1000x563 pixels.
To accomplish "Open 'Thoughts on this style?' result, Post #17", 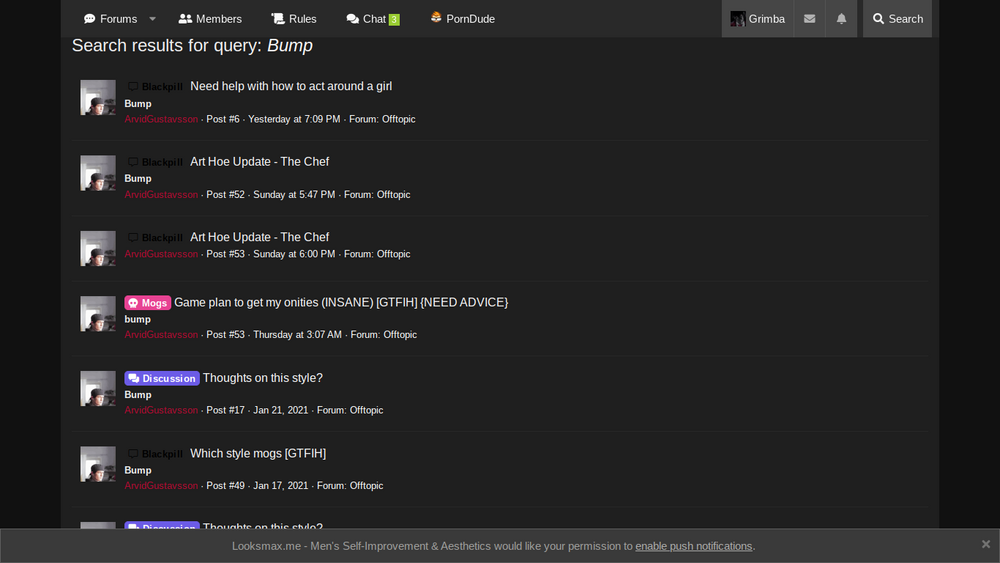I will 263,378.
